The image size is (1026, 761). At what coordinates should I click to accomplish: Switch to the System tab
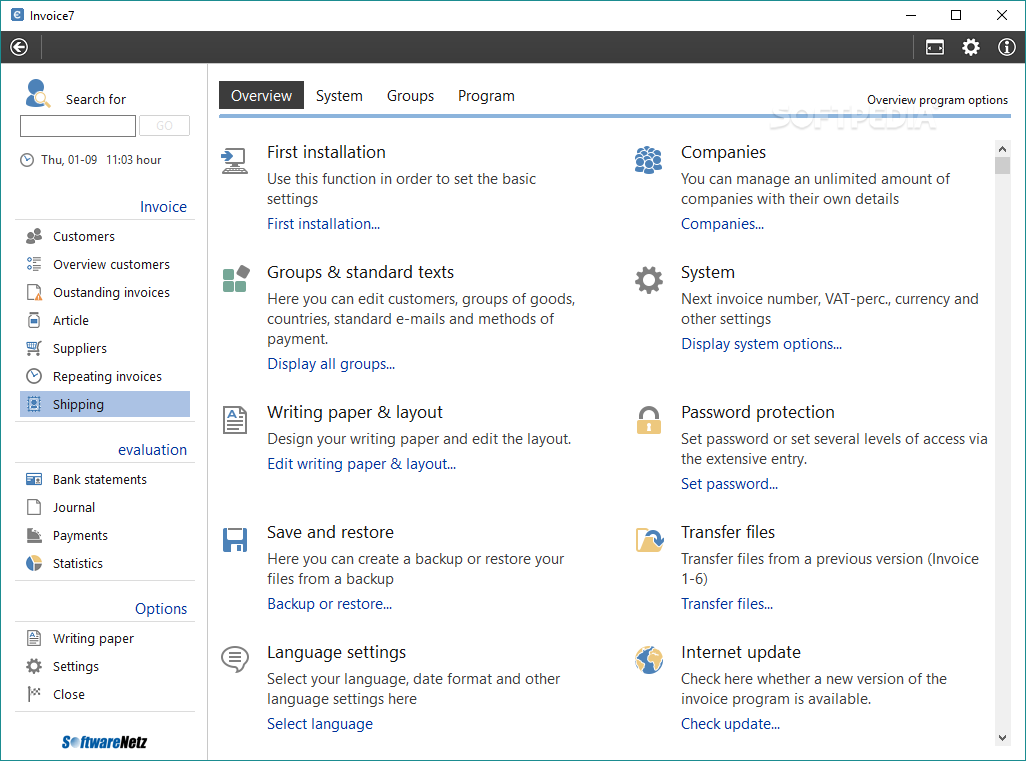click(x=339, y=96)
